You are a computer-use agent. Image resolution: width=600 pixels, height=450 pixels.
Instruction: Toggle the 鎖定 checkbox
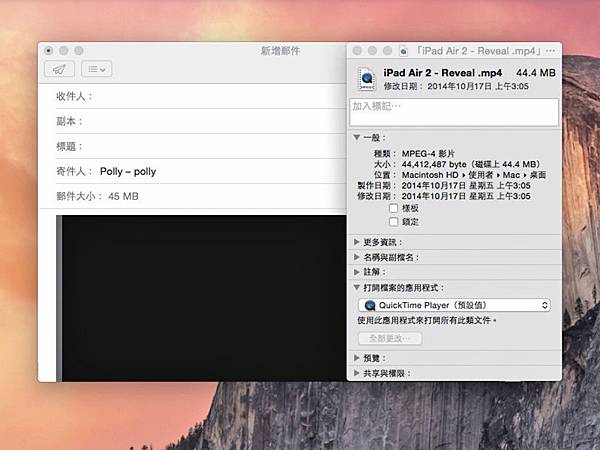[393, 222]
